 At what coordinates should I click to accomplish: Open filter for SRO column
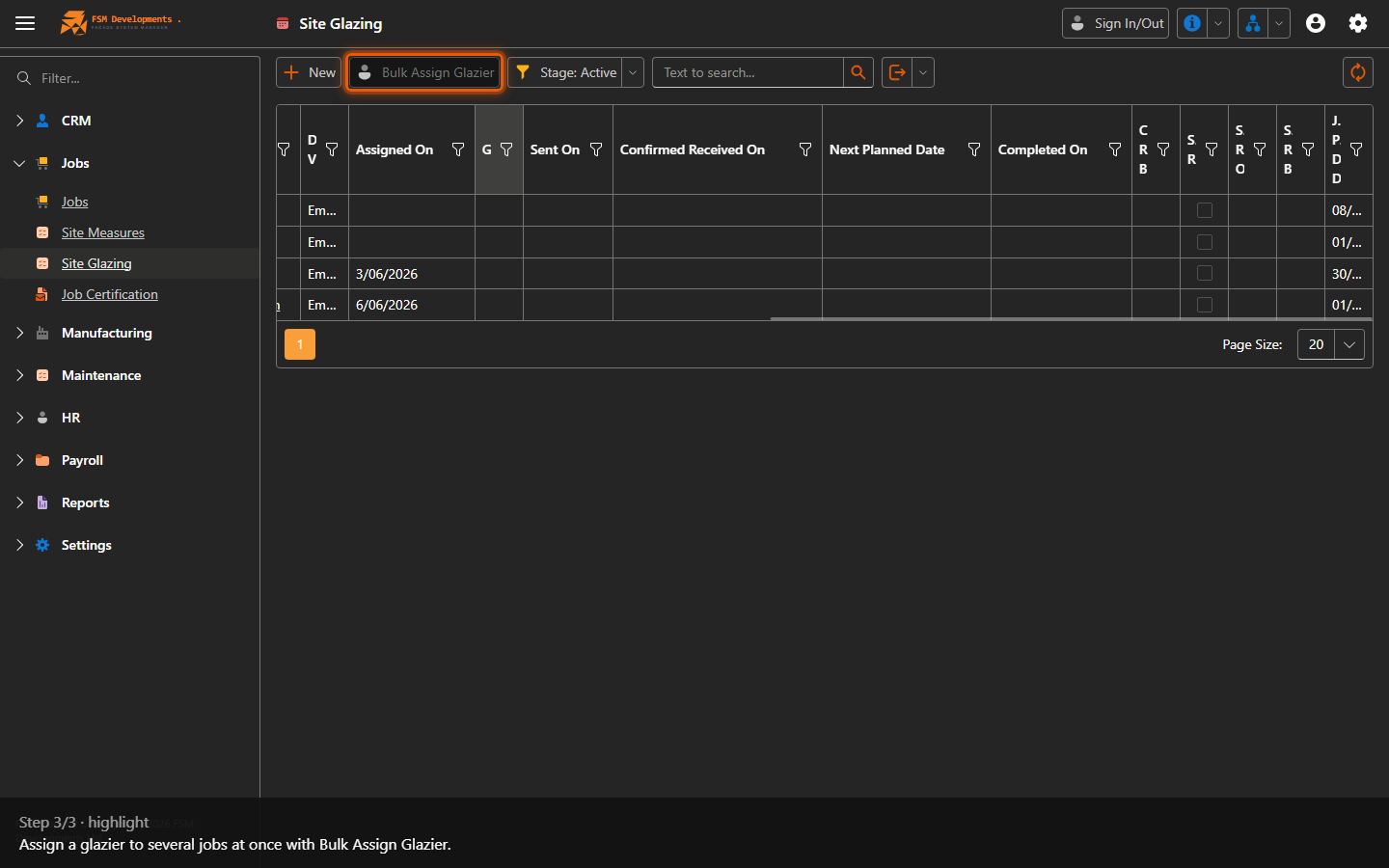tap(1260, 149)
